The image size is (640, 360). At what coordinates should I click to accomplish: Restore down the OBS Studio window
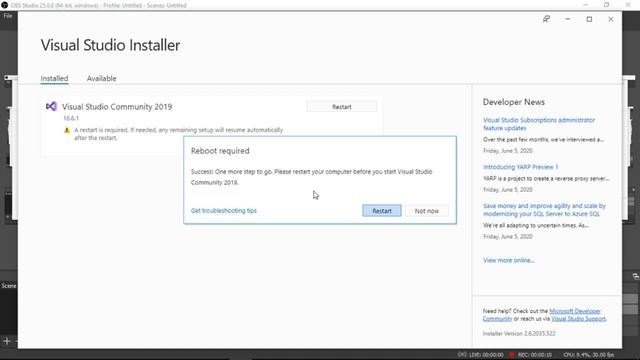pyautogui.click(x=607, y=5)
